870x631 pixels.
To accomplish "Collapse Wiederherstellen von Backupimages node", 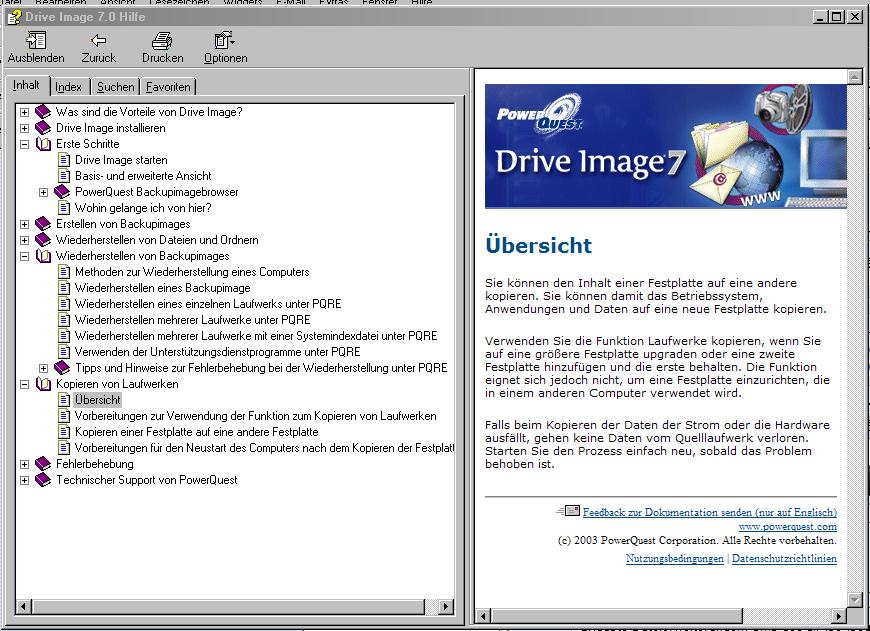I will click(24, 256).
